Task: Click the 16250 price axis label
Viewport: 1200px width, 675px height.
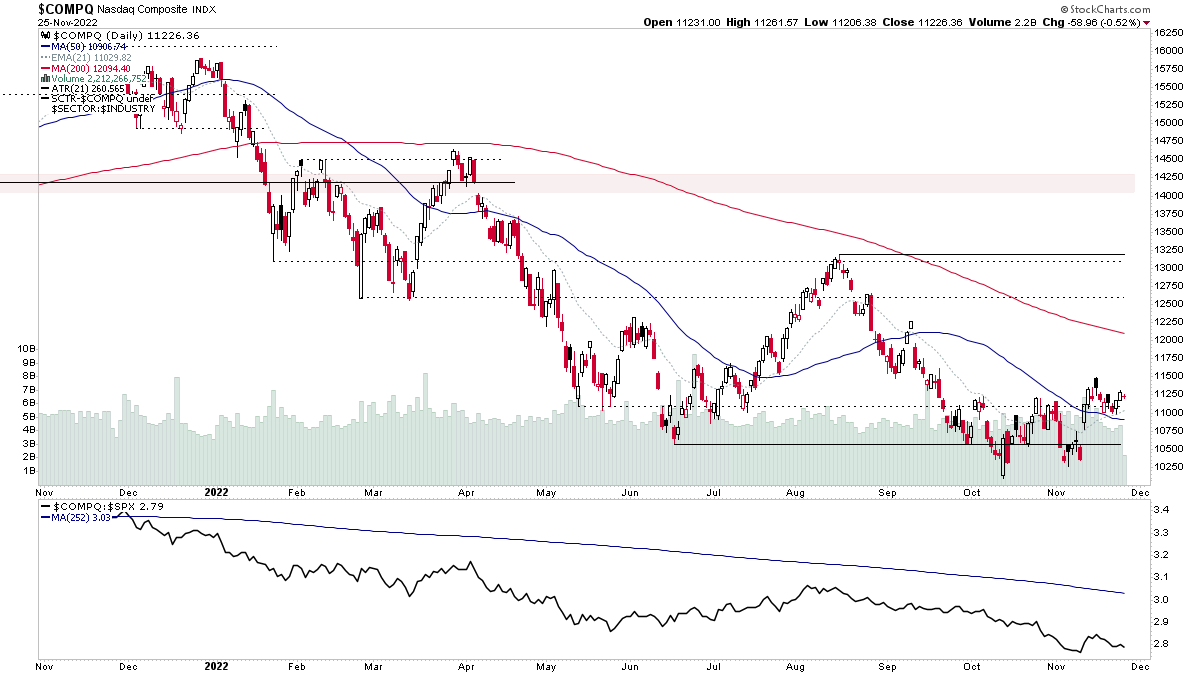Action: (1168, 32)
